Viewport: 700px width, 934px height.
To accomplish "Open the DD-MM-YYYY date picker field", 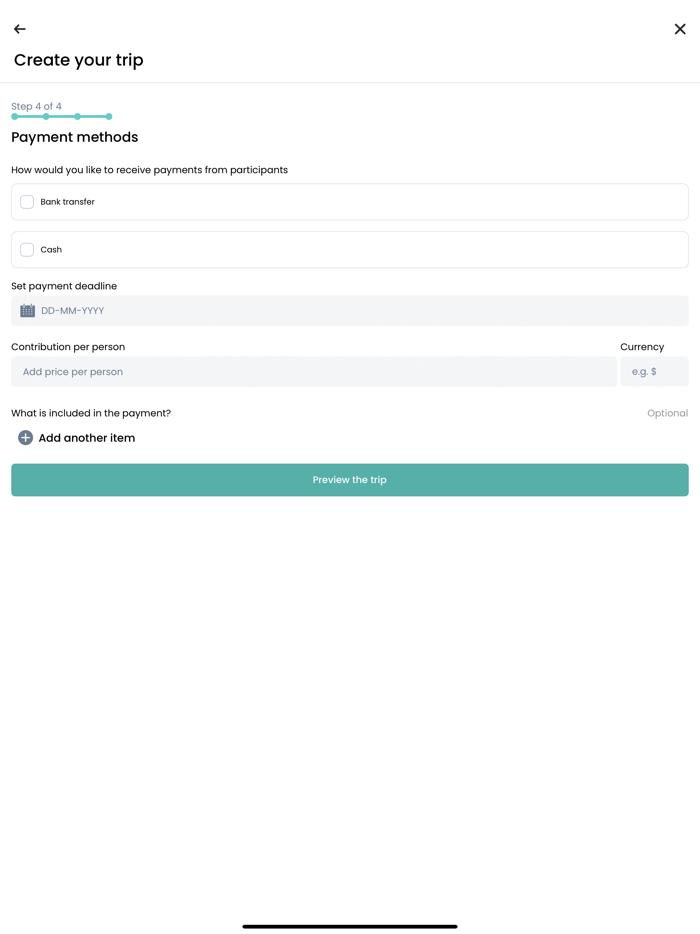I will (349, 311).
